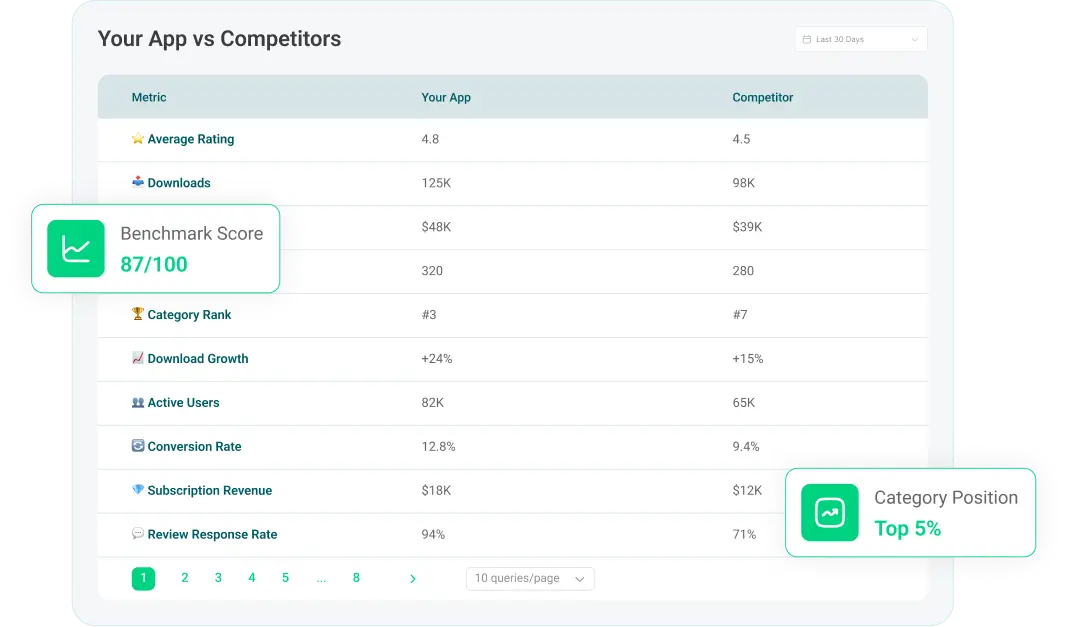Click the 9.4% competitor conversion value
The height and width of the screenshot is (627, 1068).
click(x=746, y=447)
